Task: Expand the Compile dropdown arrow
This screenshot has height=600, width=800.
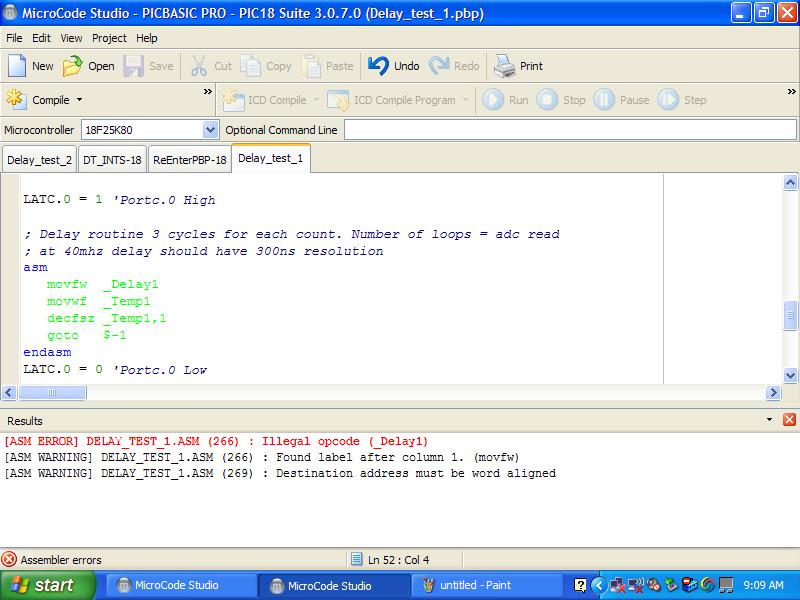Action: (80, 100)
